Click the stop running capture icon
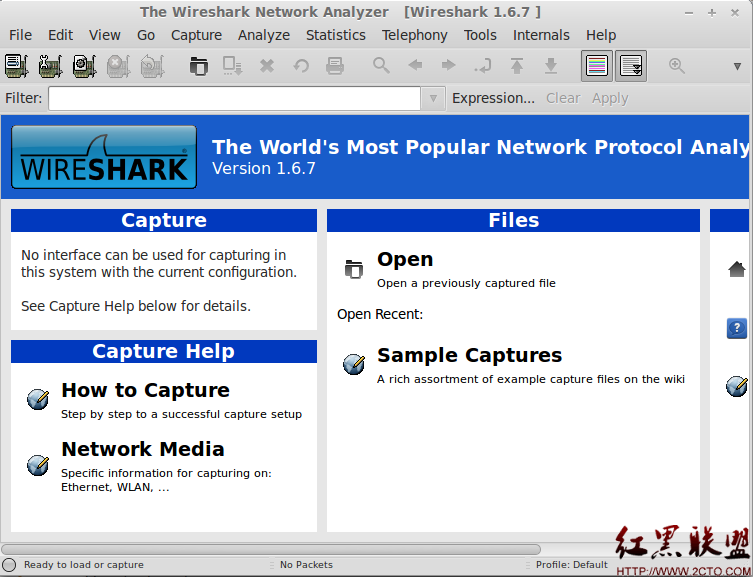Image resolution: width=753 pixels, height=577 pixels. [118, 66]
